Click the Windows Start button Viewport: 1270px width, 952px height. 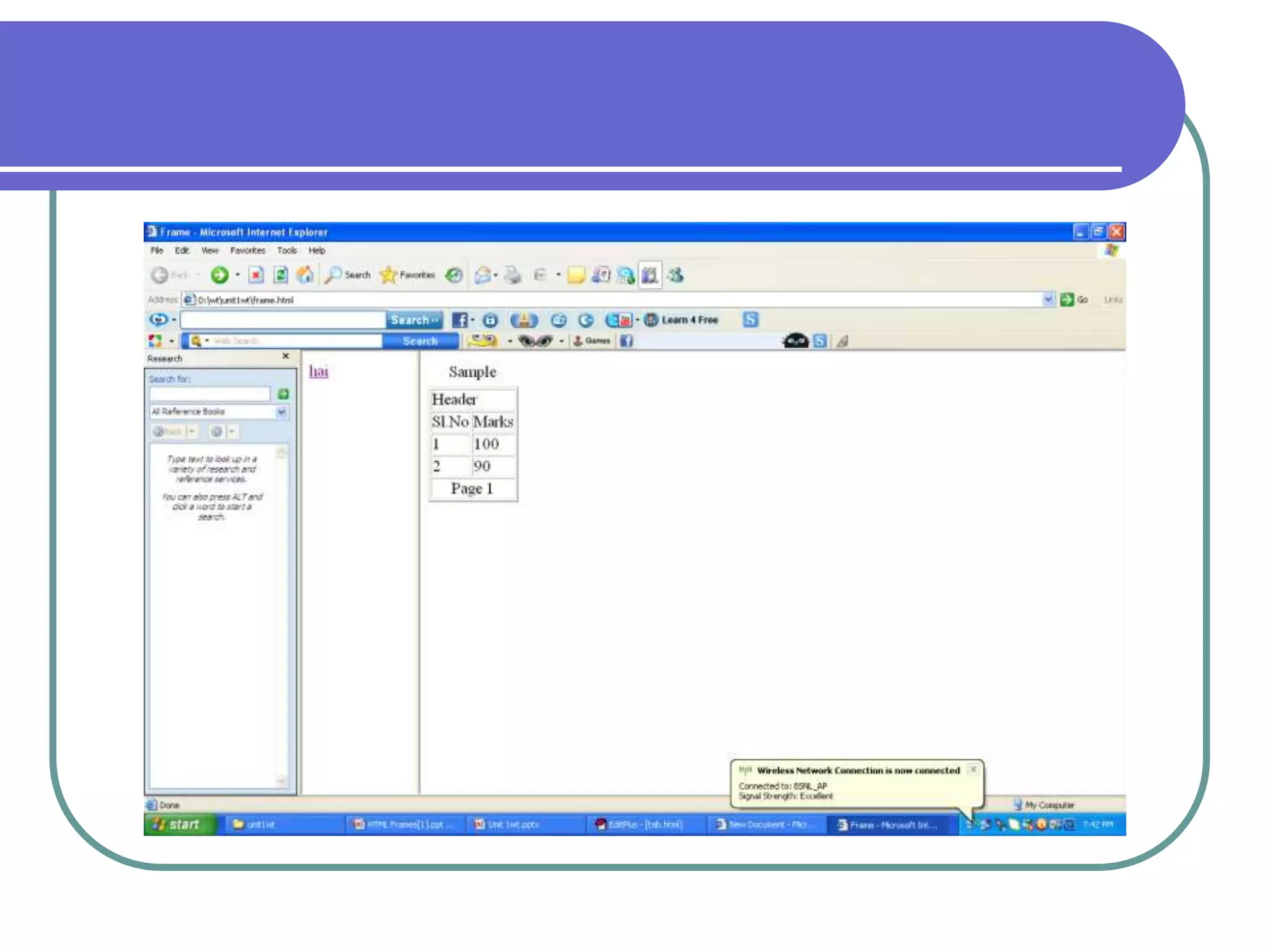[x=178, y=824]
